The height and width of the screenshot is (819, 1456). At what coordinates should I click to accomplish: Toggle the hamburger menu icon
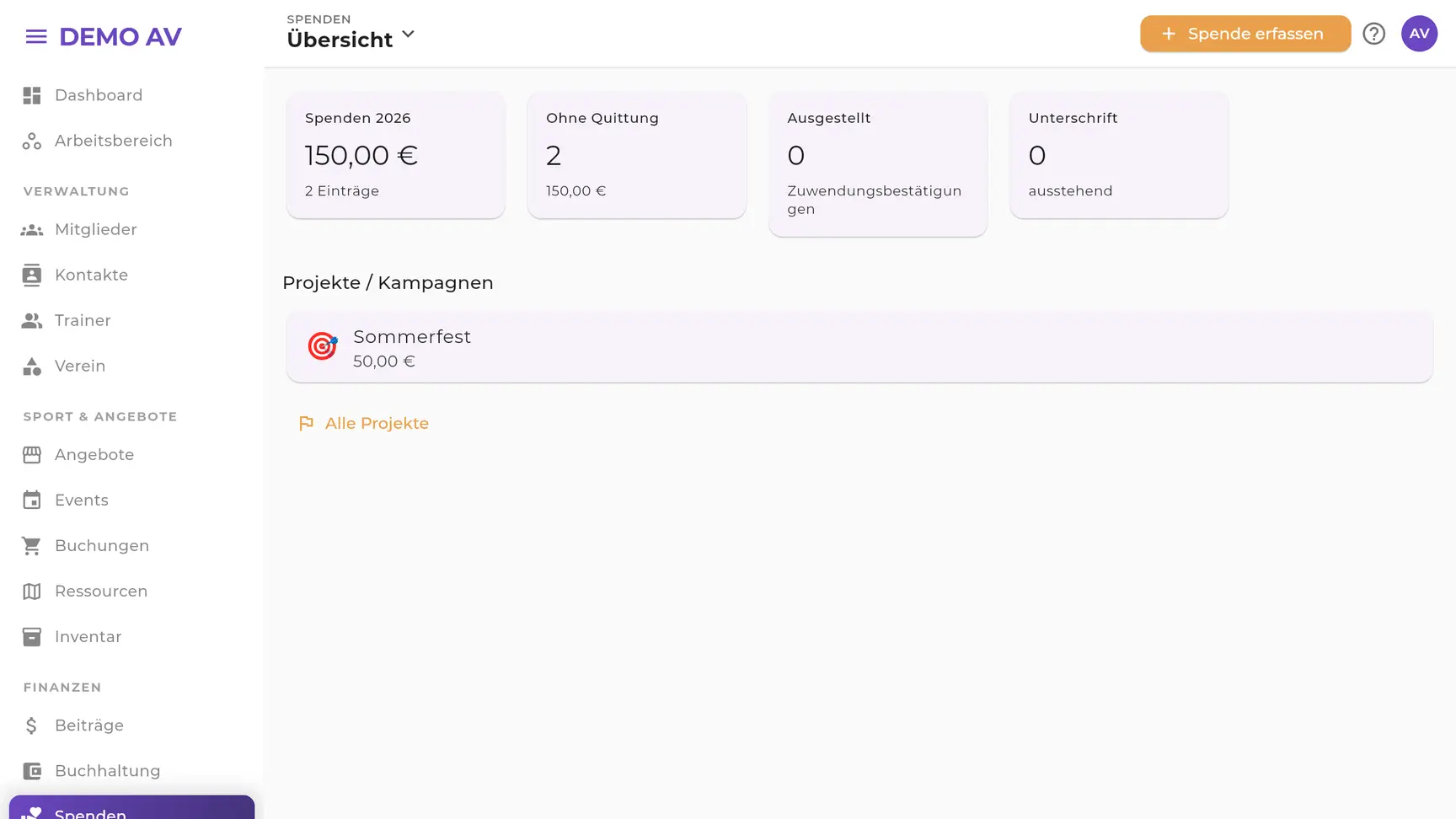pyautogui.click(x=36, y=36)
